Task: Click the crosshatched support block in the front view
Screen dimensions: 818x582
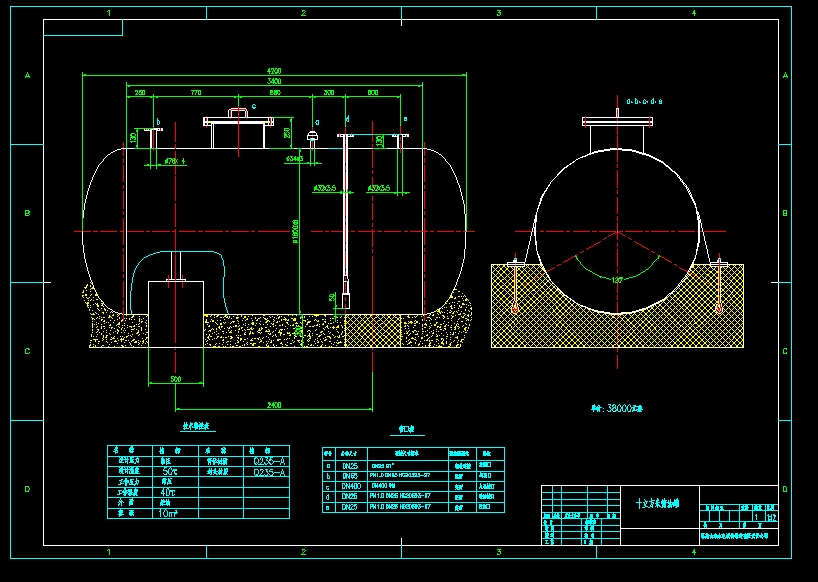Action: [x=373, y=330]
